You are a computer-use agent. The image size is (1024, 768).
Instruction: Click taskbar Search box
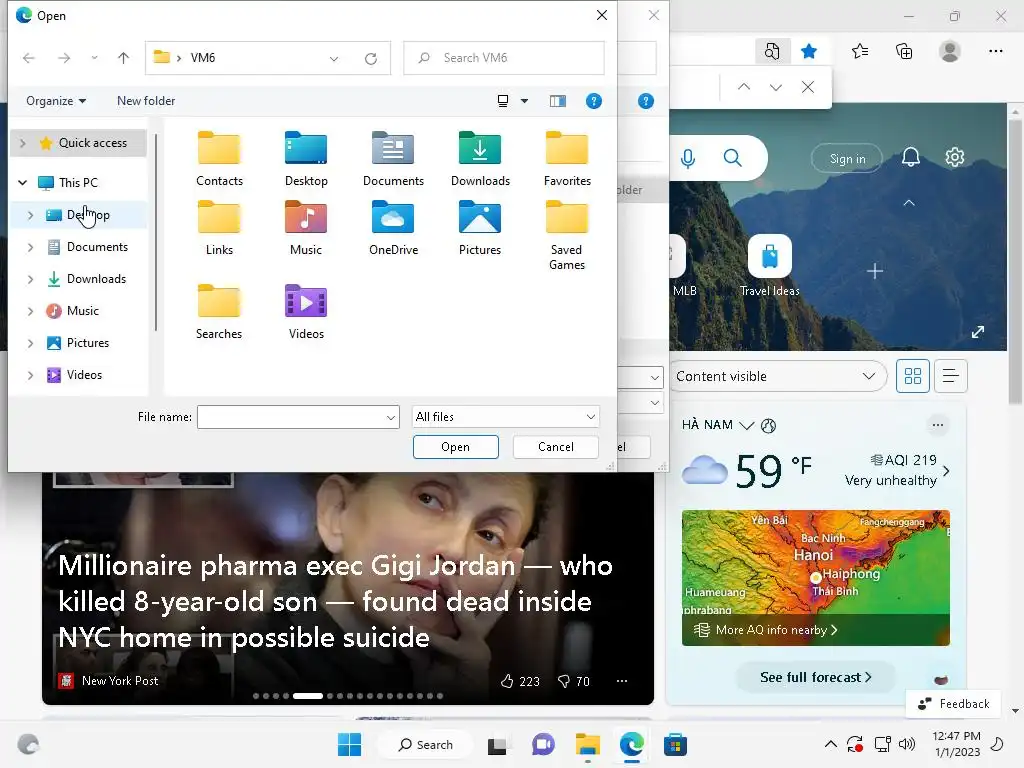[426, 744]
